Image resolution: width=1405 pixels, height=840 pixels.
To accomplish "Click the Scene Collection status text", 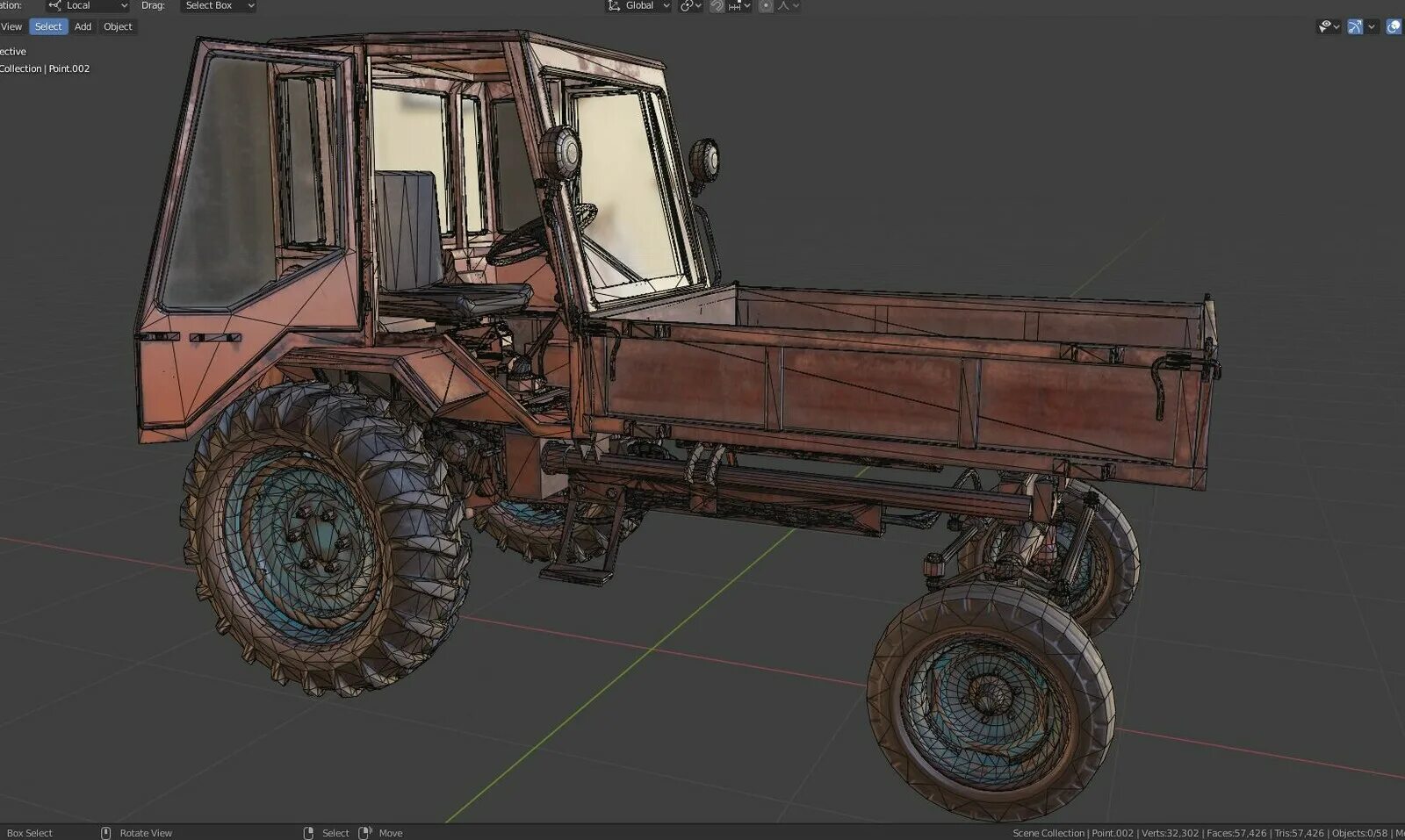I will [1048, 833].
